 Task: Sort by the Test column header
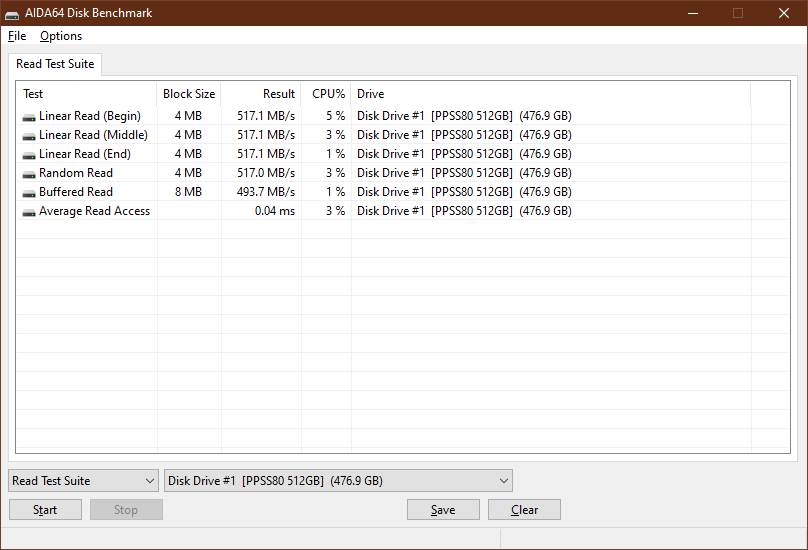click(x=87, y=94)
